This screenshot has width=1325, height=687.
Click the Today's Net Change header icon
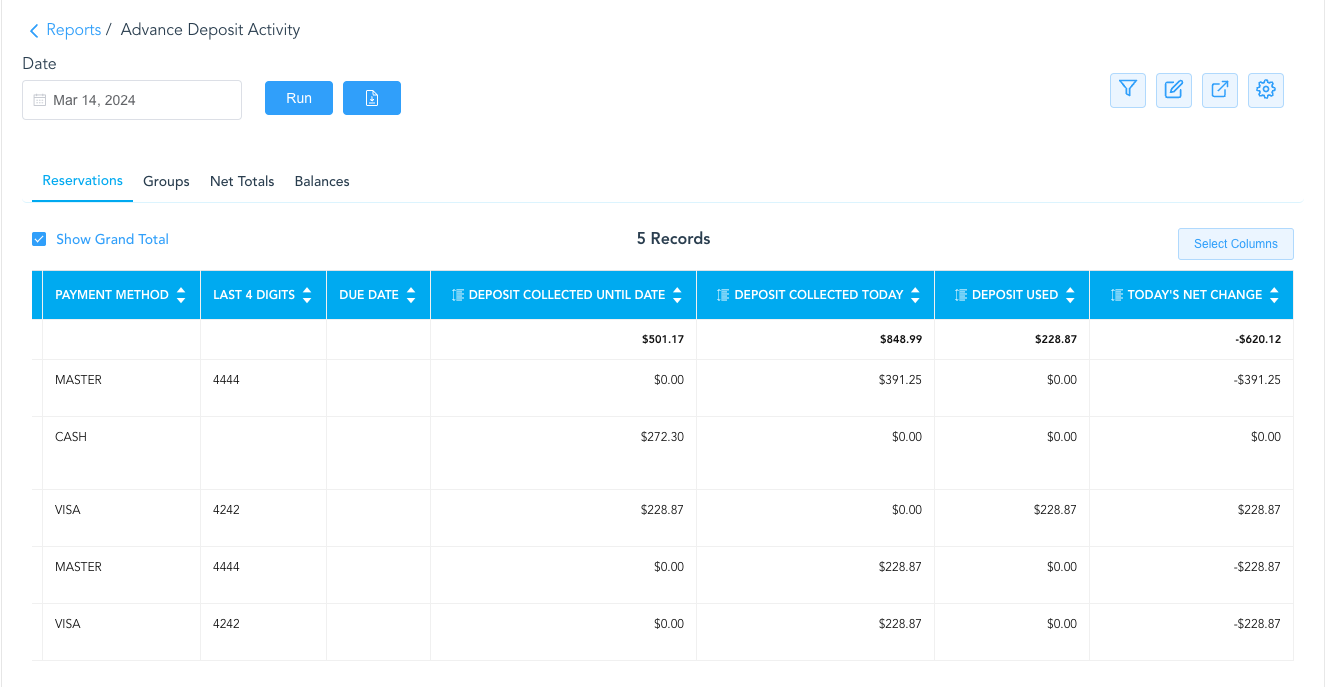tap(1116, 295)
